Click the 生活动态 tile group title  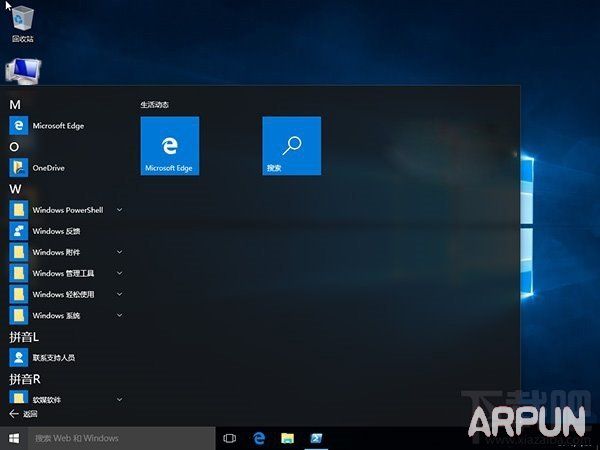tap(155, 104)
